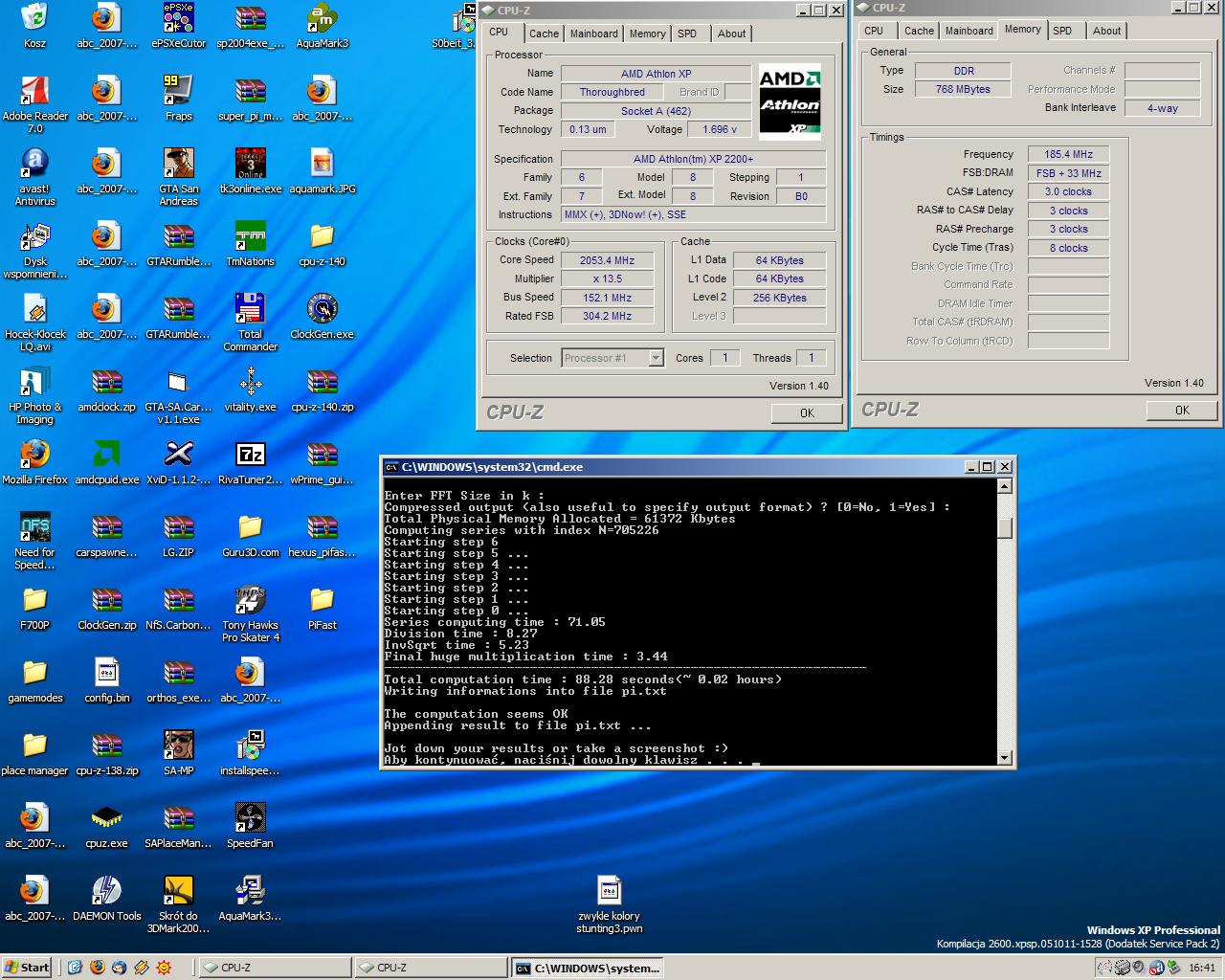Select the TmNations desktop icon
The height and width of the screenshot is (980, 1225).
tap(250, 235)
